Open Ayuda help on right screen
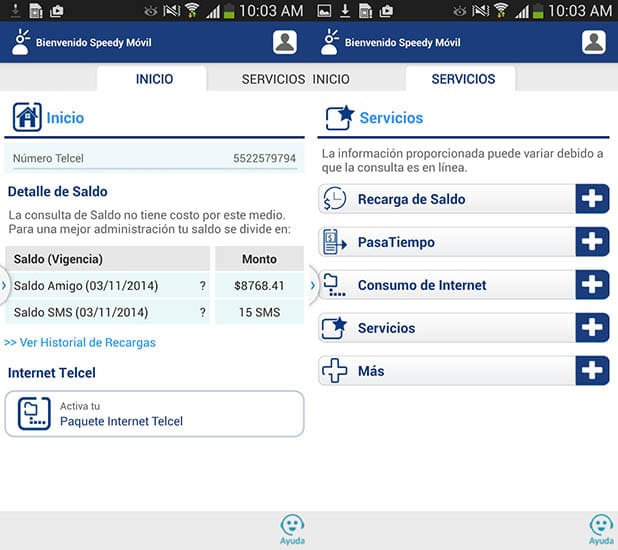 (x=601, y=529)
